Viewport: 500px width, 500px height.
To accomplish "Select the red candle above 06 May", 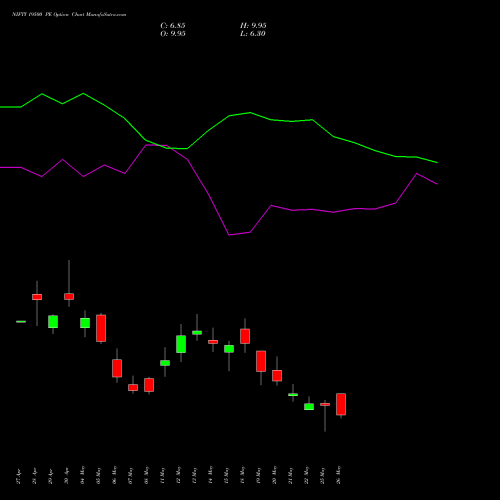I will [117, 368].
